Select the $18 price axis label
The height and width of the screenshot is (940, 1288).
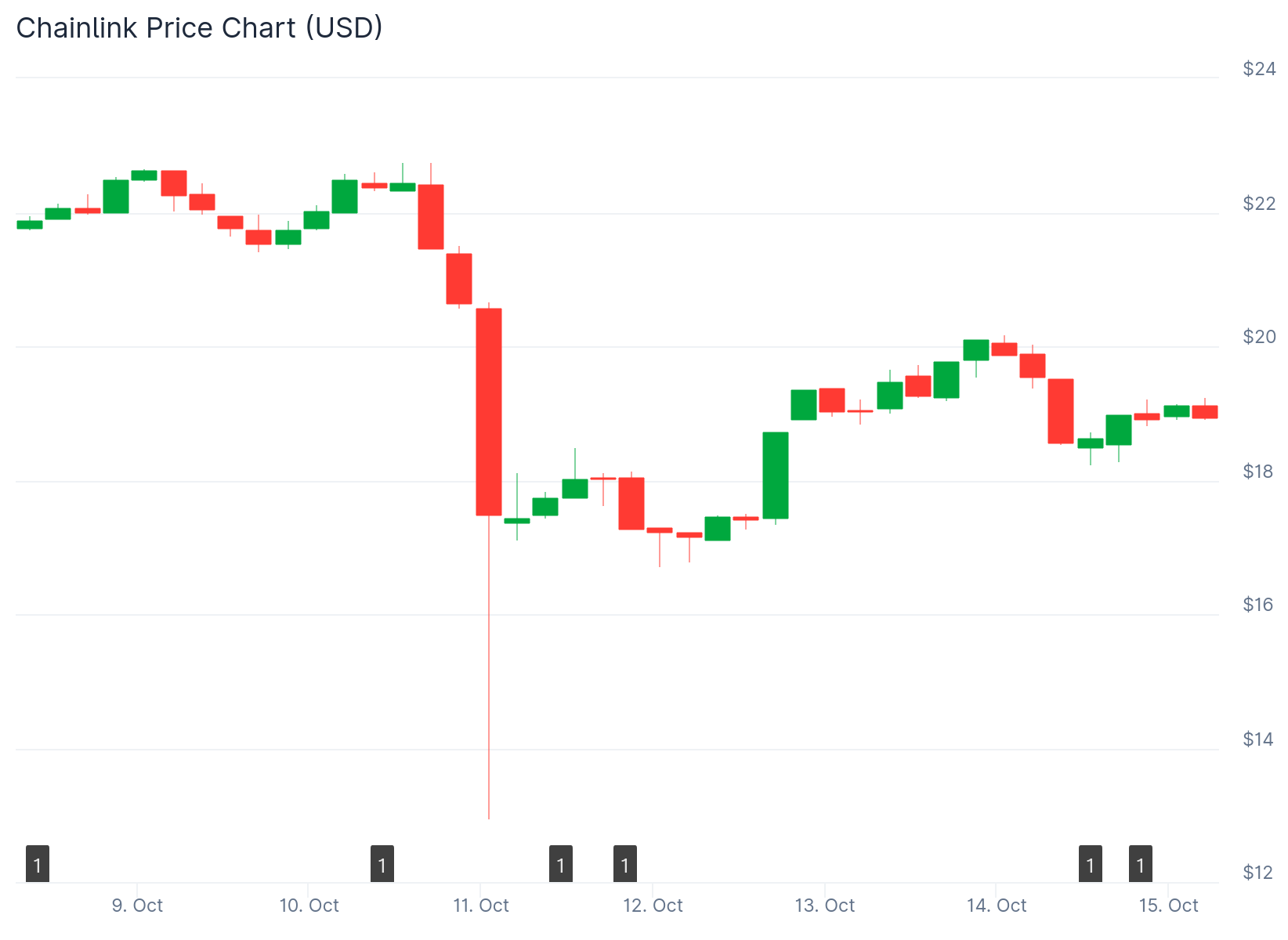[x=1259, y=471]
